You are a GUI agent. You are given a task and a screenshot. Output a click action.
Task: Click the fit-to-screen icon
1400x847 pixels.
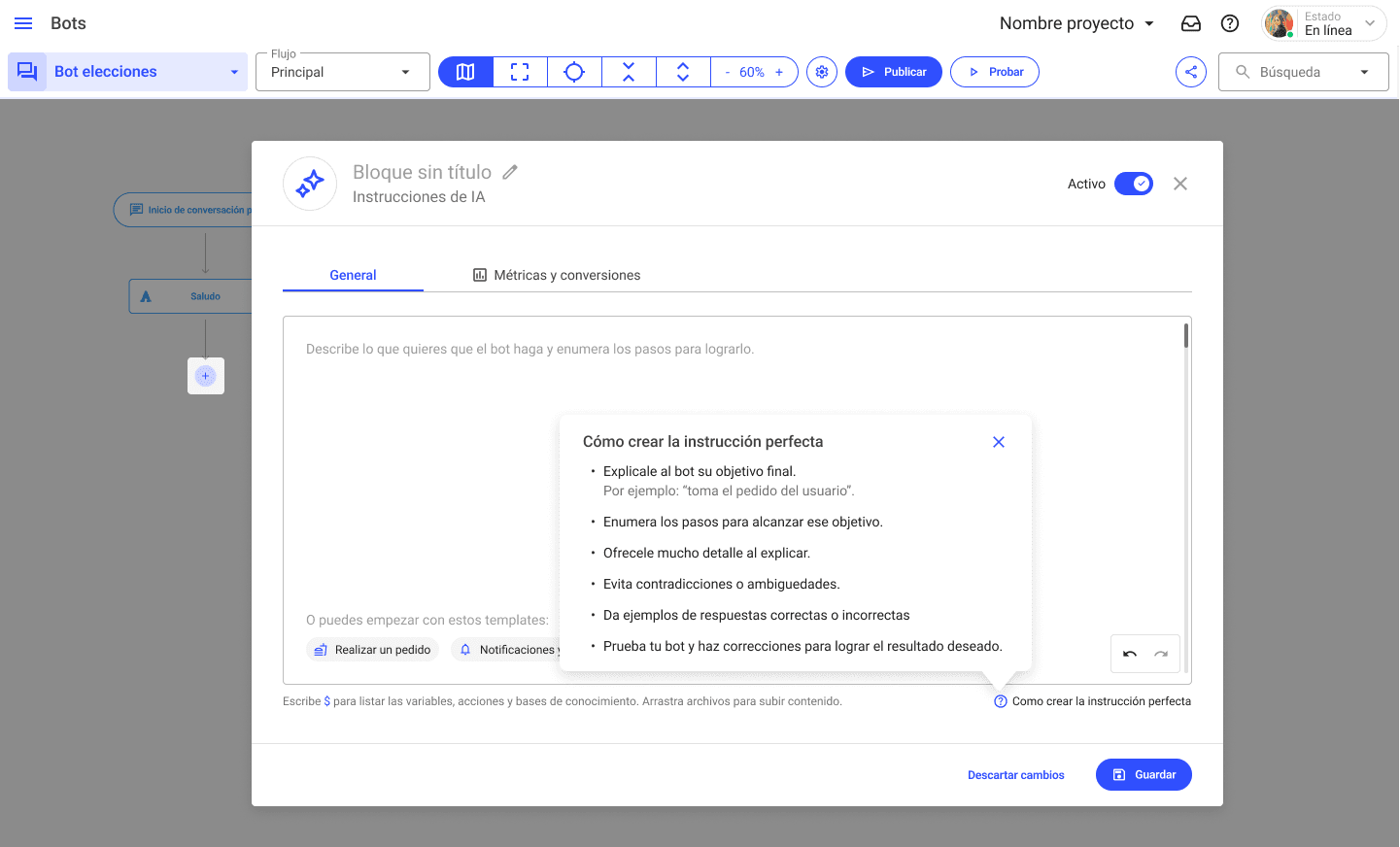click(520, 72)
